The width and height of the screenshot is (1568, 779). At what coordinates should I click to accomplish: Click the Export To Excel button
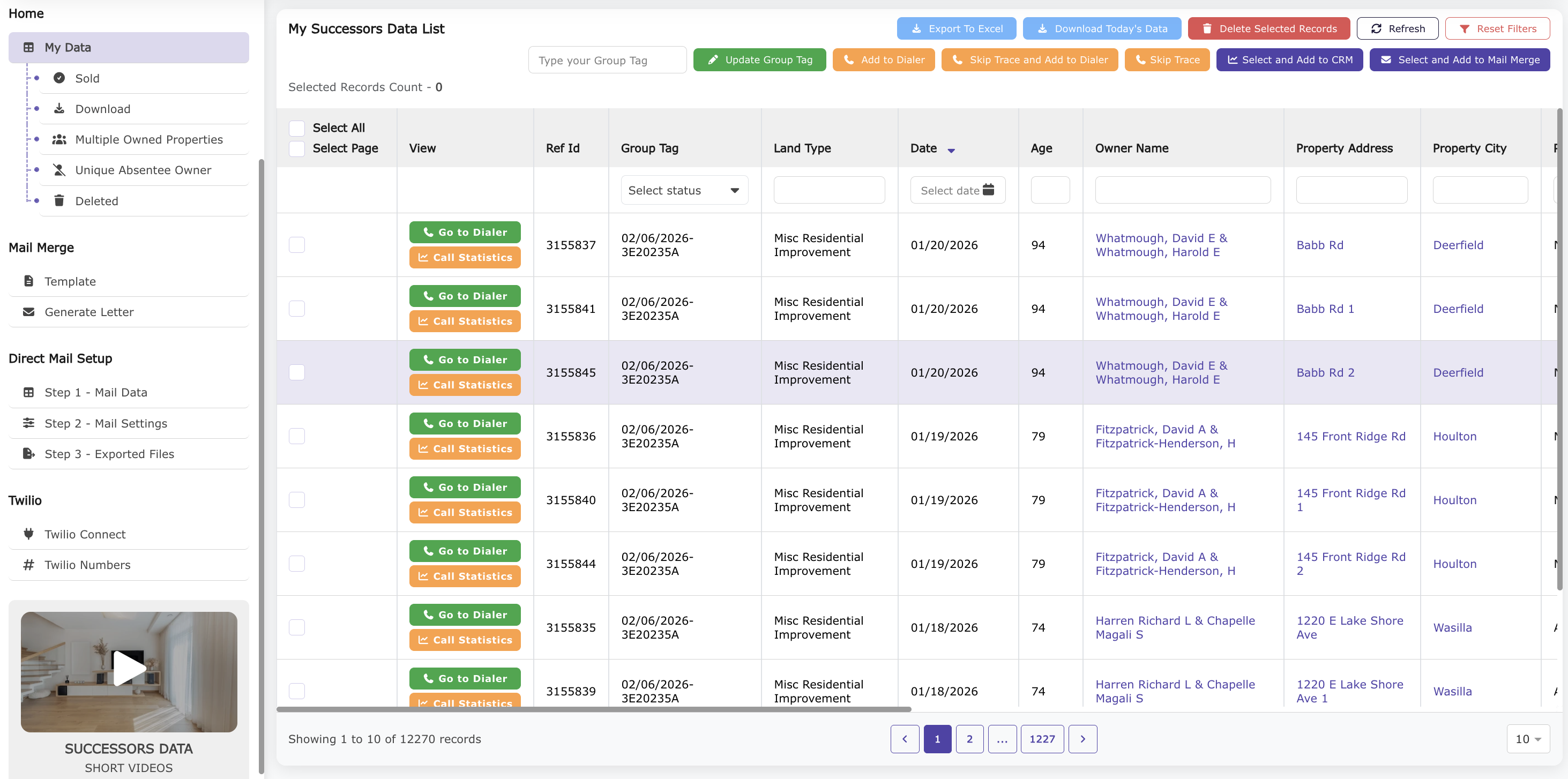point(955,28)
